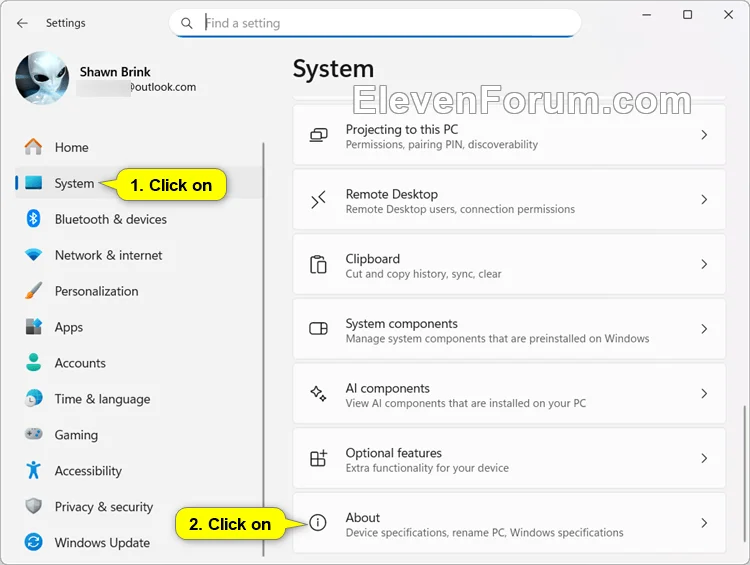Click 'Extra functionality for your device' text

pyautogui.click(x=427, y=468)
